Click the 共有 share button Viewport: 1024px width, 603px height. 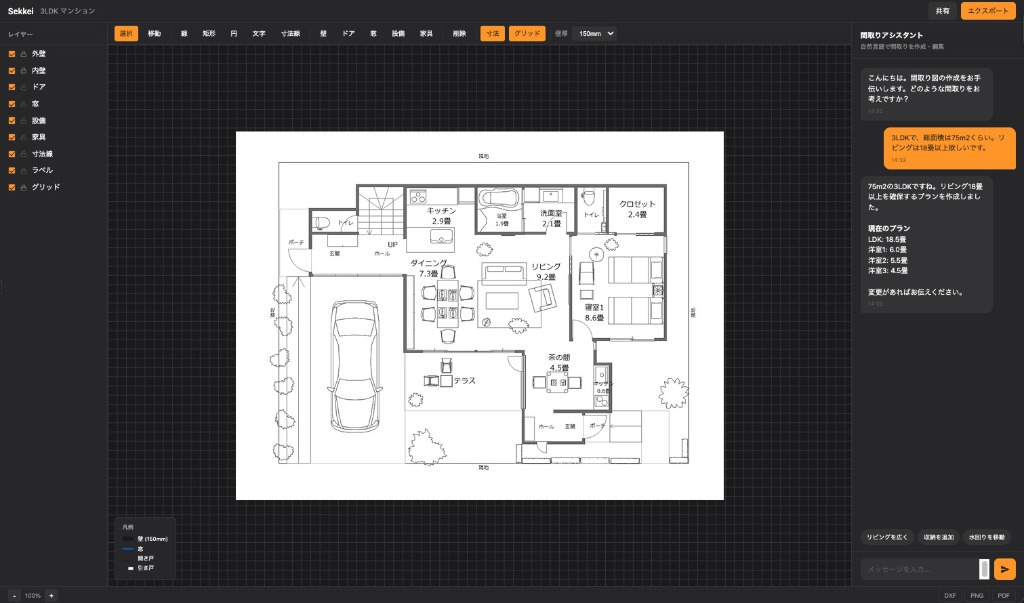(942, 11)
